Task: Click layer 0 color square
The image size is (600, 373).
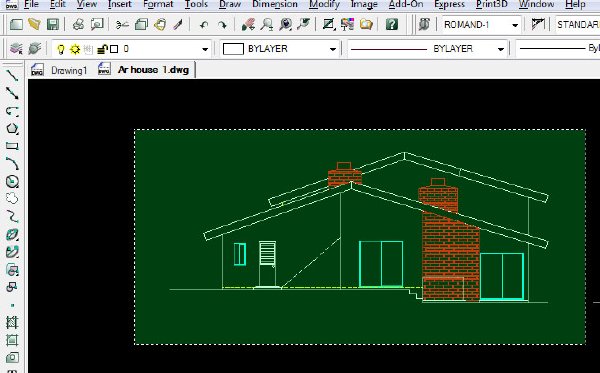Action: (x=114, y=49)
